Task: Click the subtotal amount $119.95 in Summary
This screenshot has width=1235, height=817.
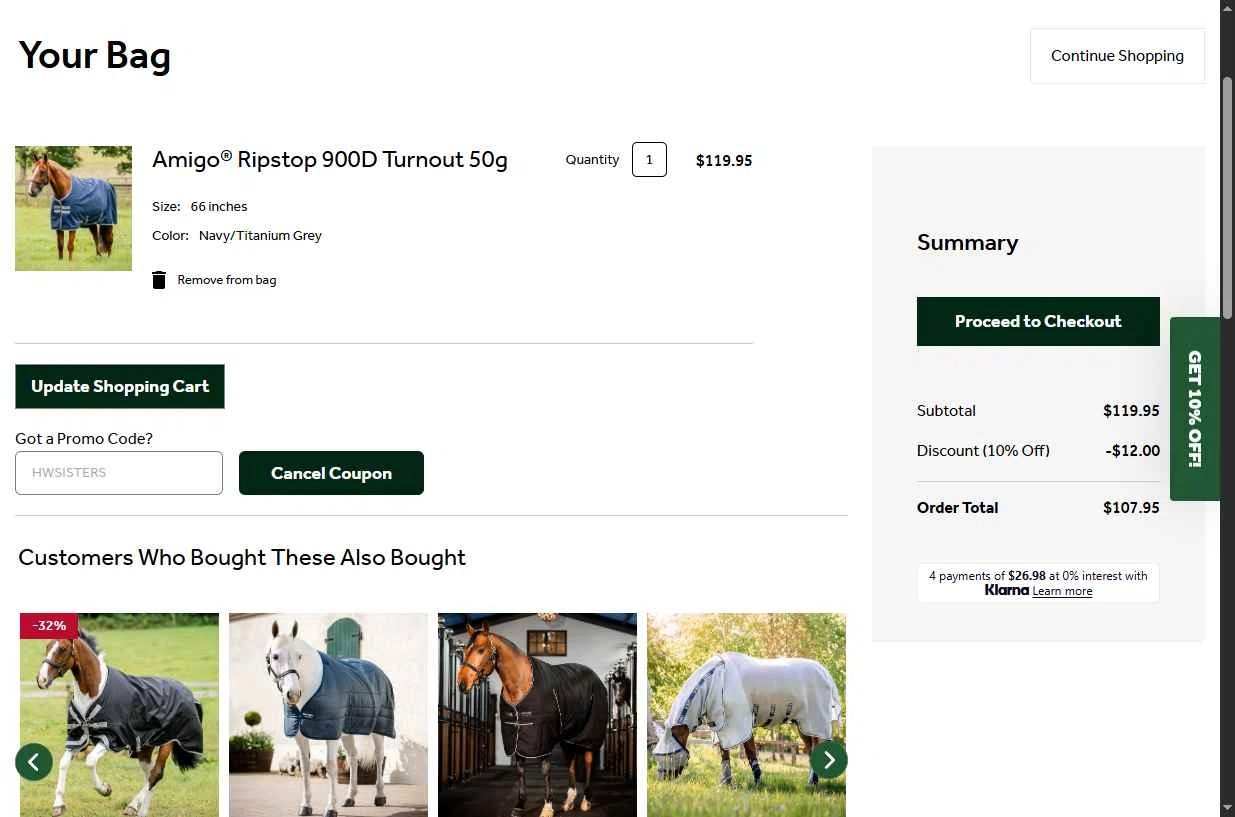Action: click(1131, 411)
